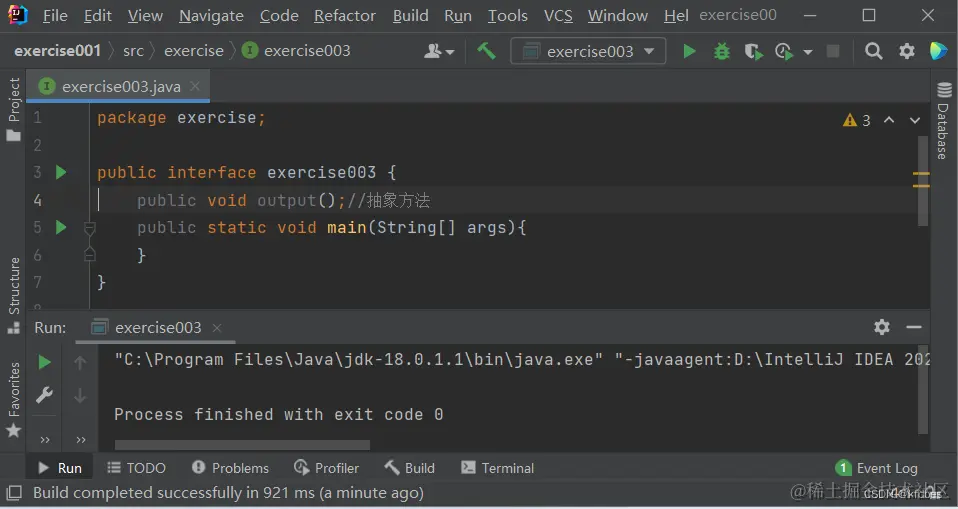Open IDE settings gear in toolbar
The image size is (958, 509).
(x=907, y=51)
